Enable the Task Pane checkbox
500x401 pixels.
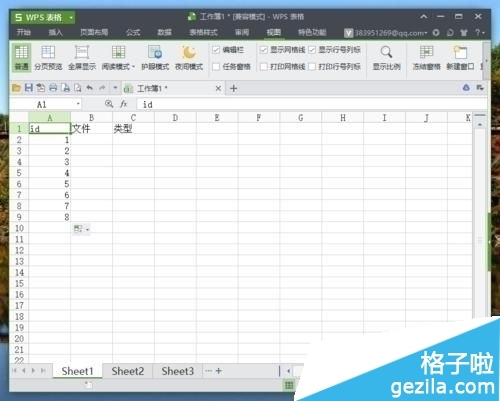[216, 67]
